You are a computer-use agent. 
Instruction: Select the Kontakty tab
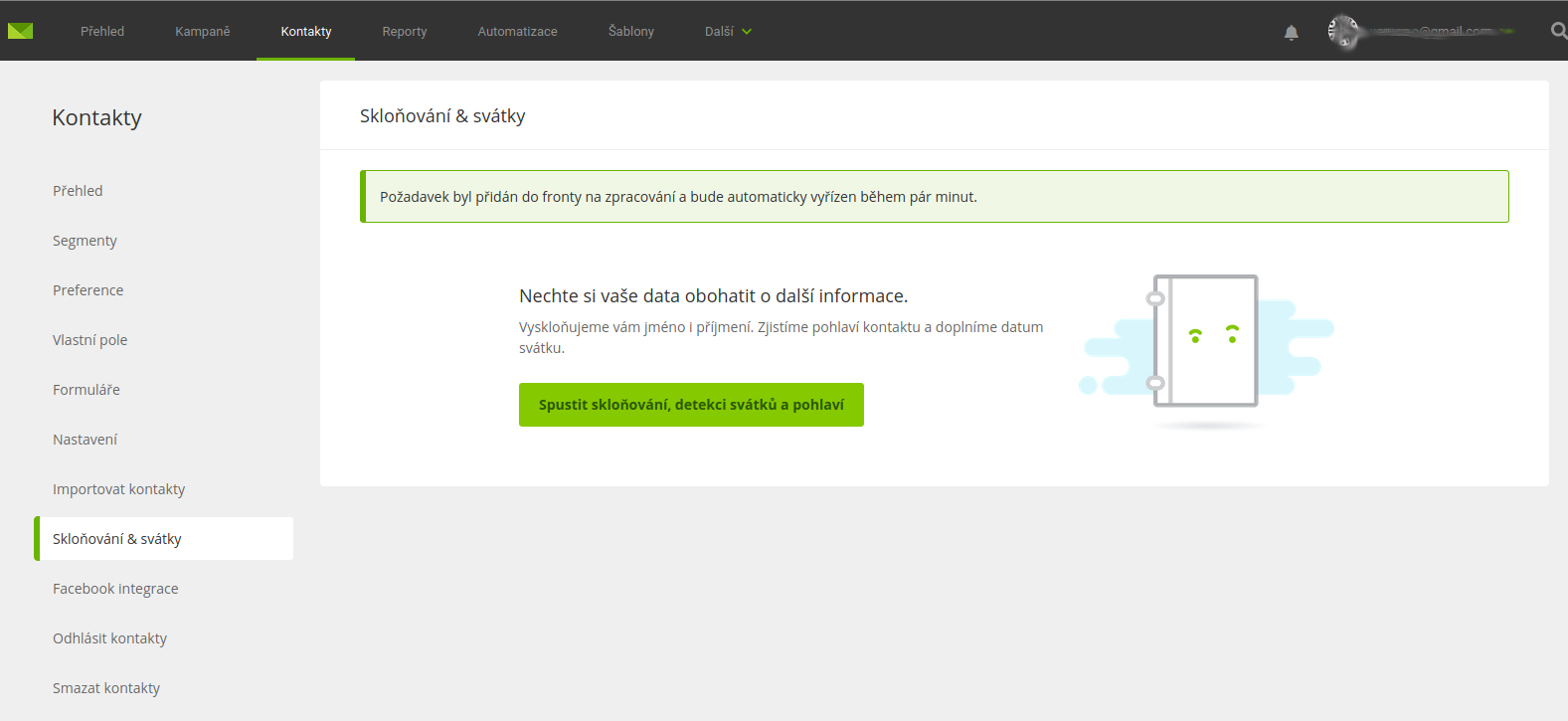[x=306, y=32]
